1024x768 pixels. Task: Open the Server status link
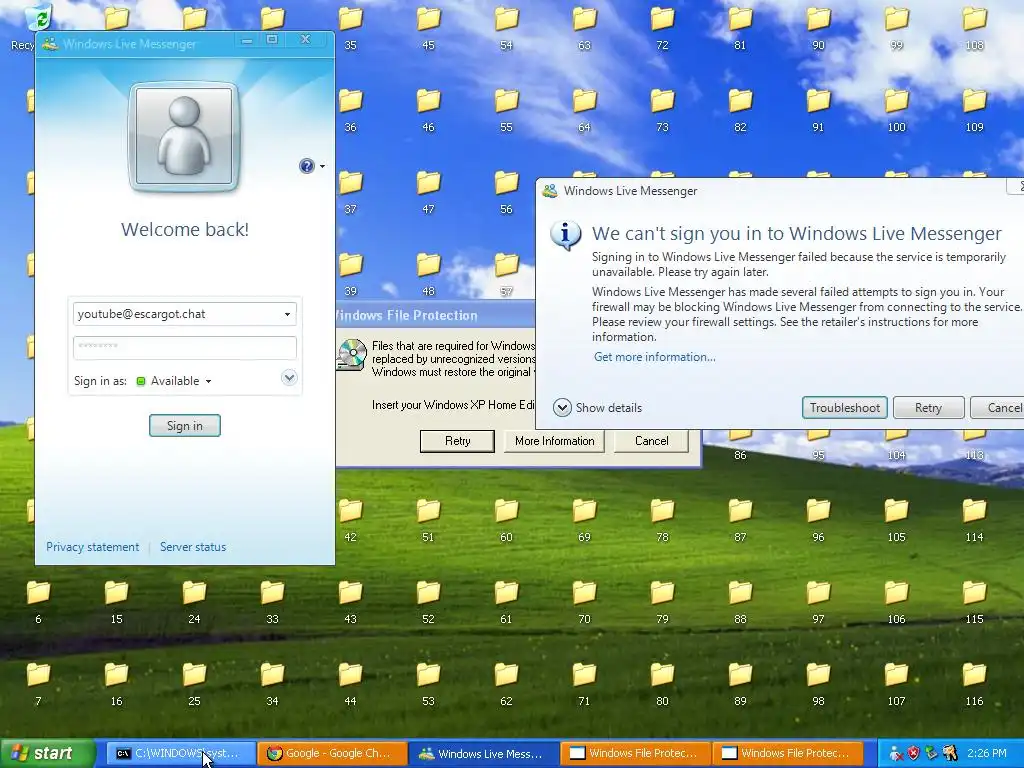(193, 547)
